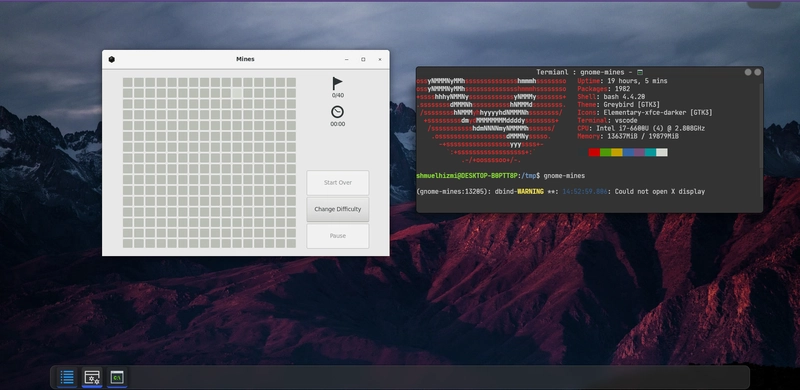
Task: Reveal the top-left corner minefield cell
Action: pyautogui.click(x=128, y=83)
